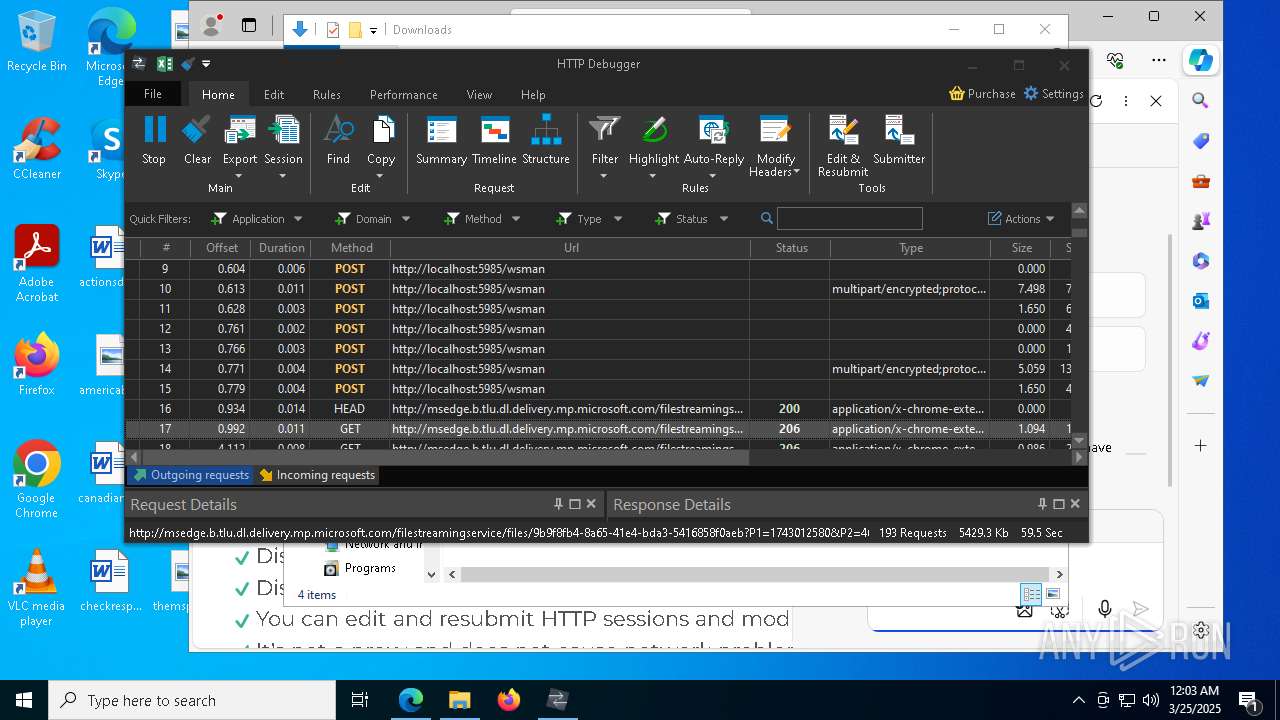Open the Settings gear
This screenshot has height=720, width=1280.
point(1053,94)
